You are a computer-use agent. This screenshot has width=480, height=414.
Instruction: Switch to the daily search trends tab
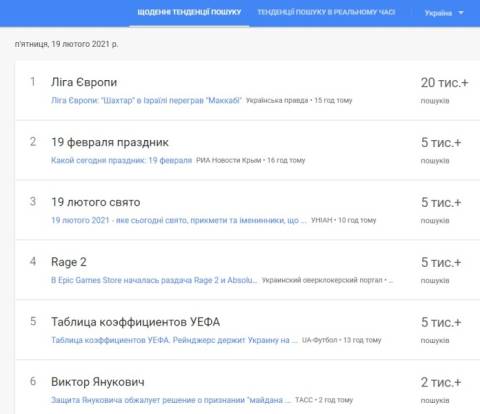tap(189, 12)
